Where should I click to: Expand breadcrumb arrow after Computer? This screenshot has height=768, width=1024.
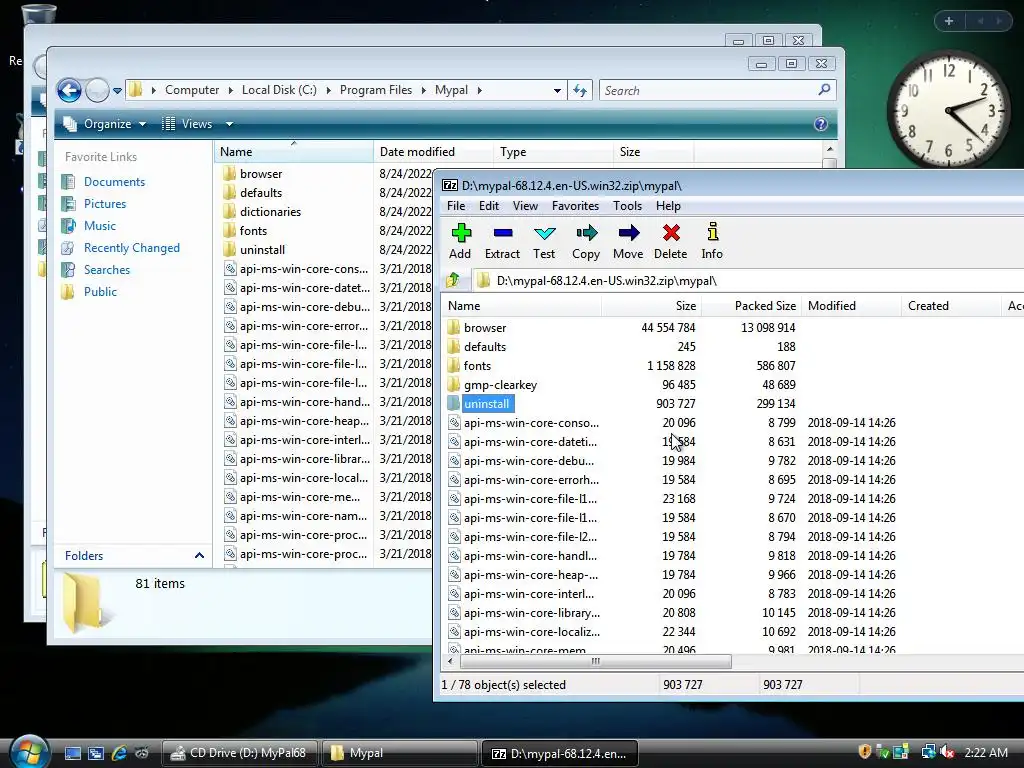click(231, 90)
